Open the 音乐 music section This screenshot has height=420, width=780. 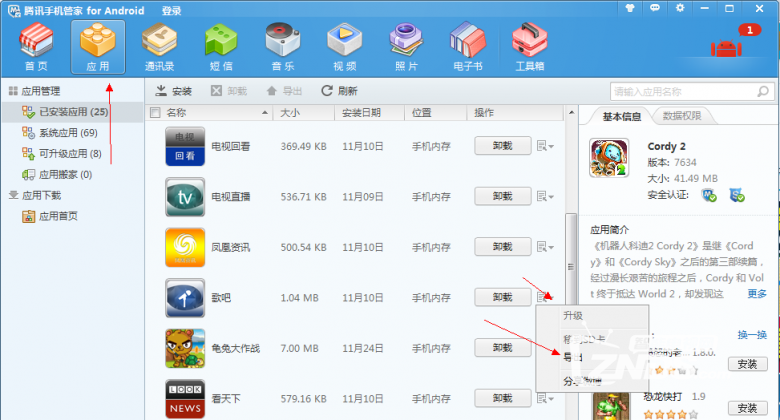[283, 47]
